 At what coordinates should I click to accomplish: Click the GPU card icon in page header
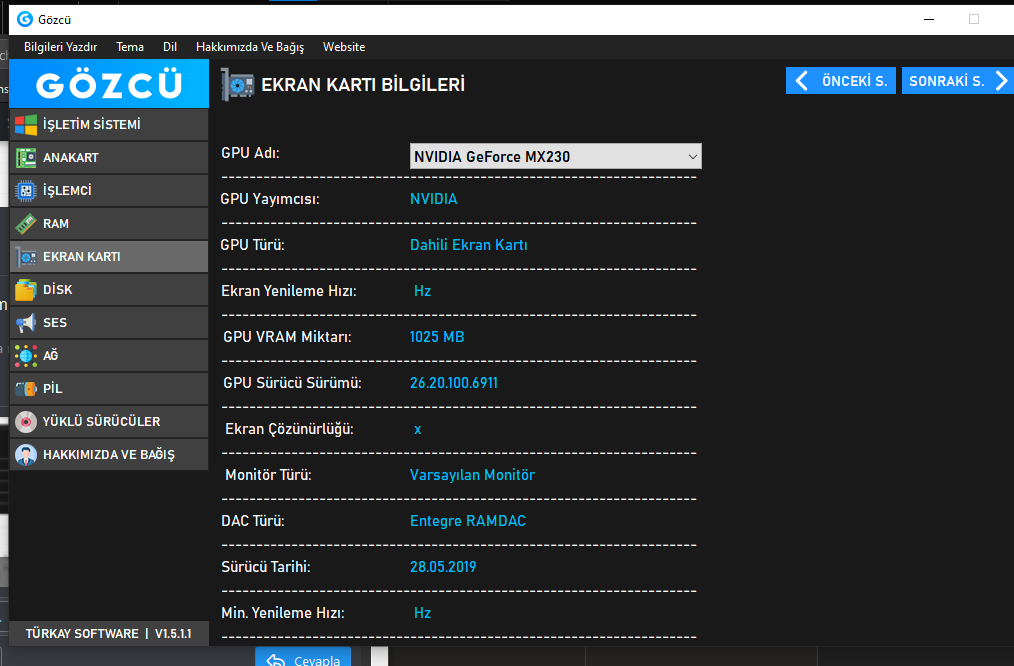click(237, 85)
